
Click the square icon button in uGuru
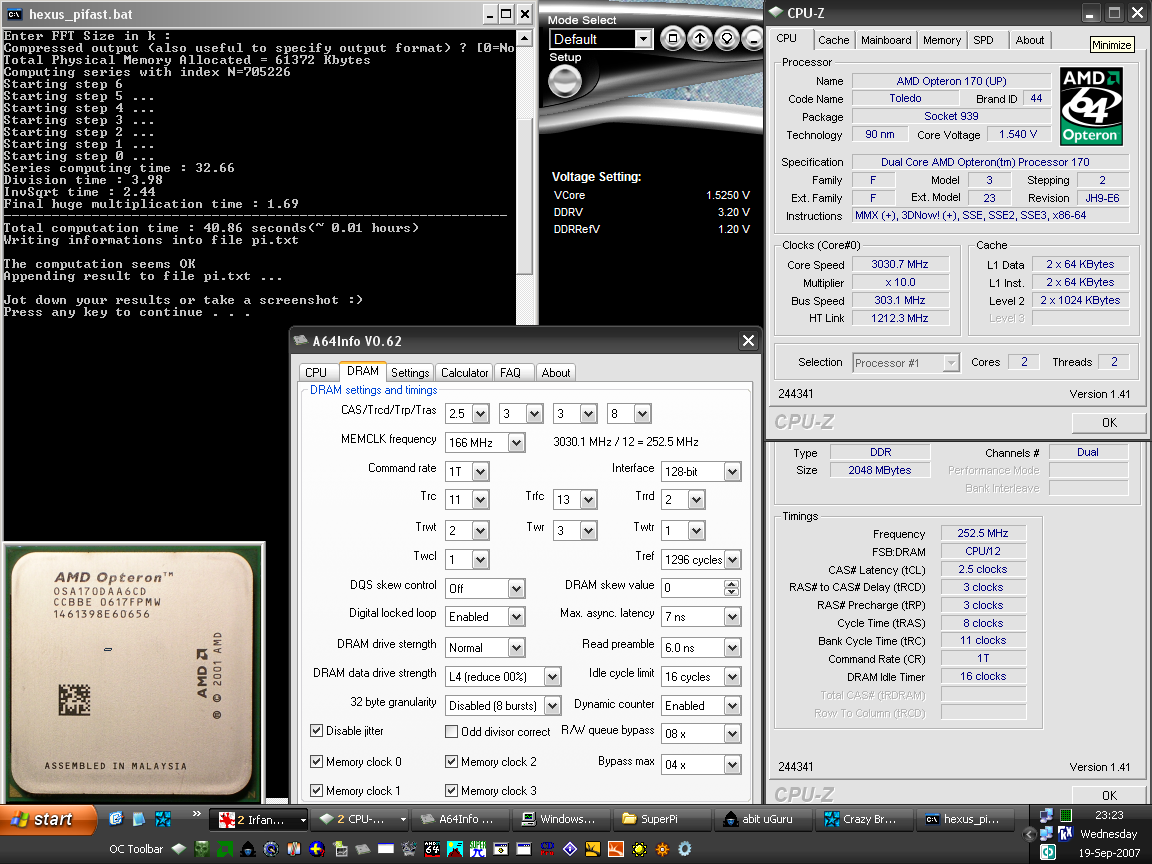click(x=672, y=38)
